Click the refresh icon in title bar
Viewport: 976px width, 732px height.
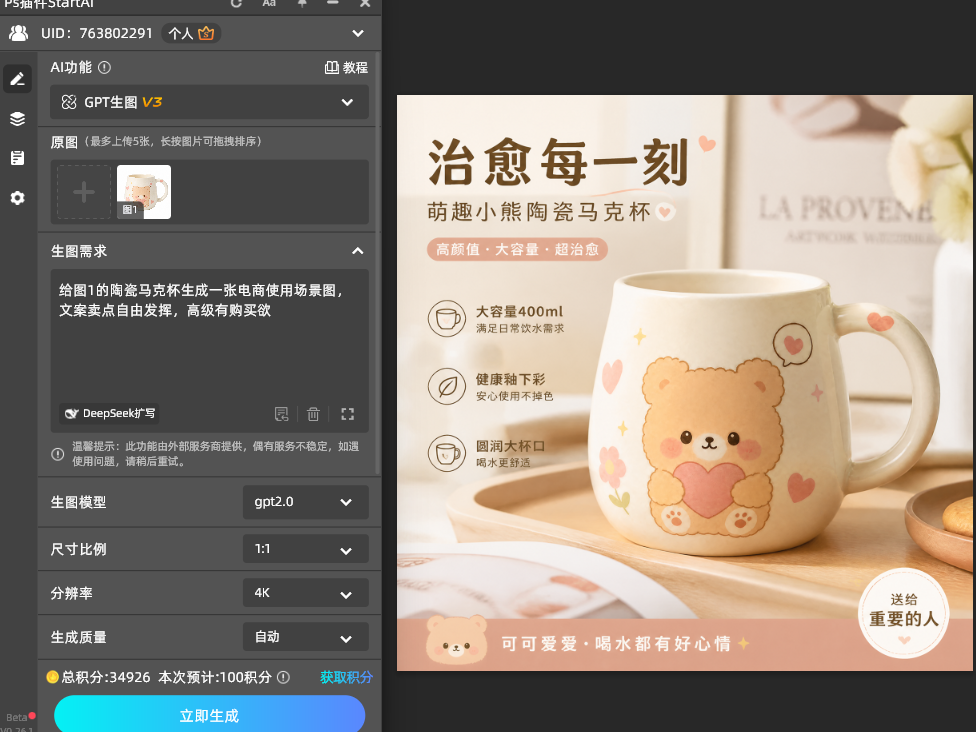pyautogui.click(x=236, y=4)
